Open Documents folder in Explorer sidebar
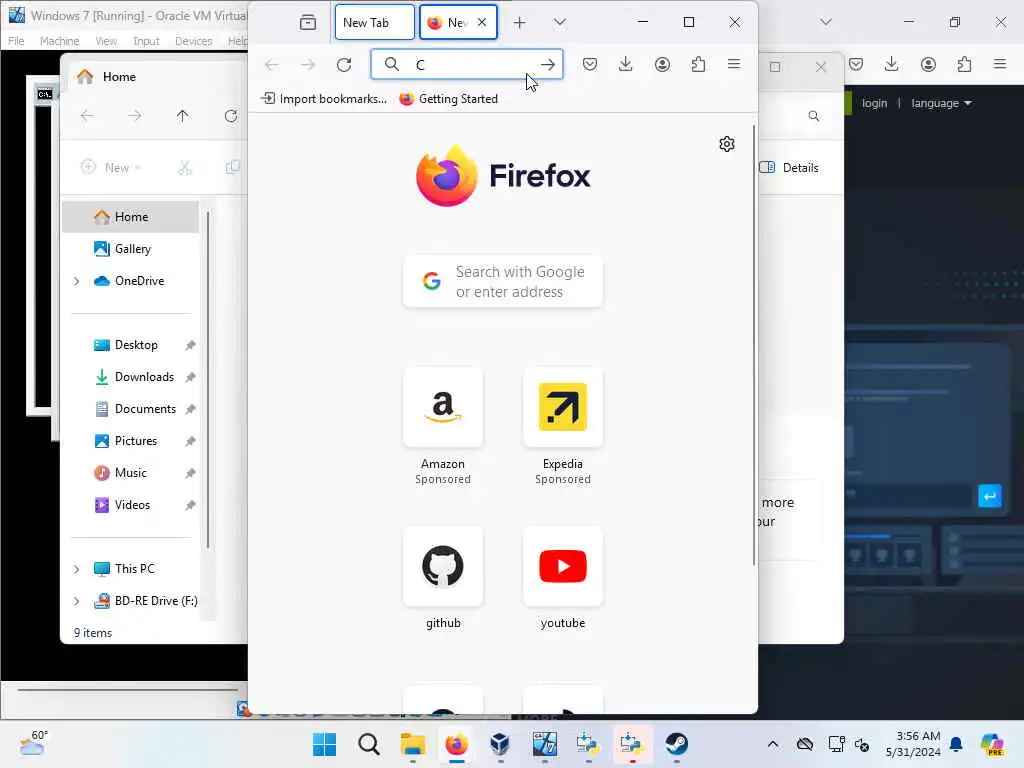Image resolution: width=1024 pixels, height=768 pixels. pyautogui.click(x=145, y=409)
